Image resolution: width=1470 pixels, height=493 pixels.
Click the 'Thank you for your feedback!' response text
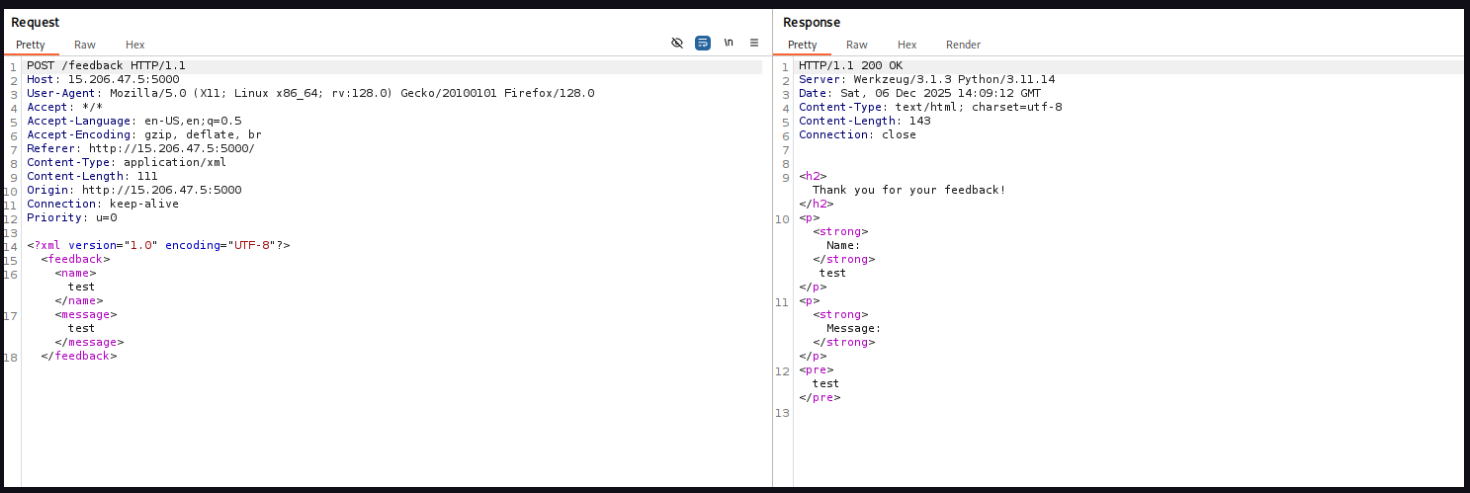pos(908,190)
